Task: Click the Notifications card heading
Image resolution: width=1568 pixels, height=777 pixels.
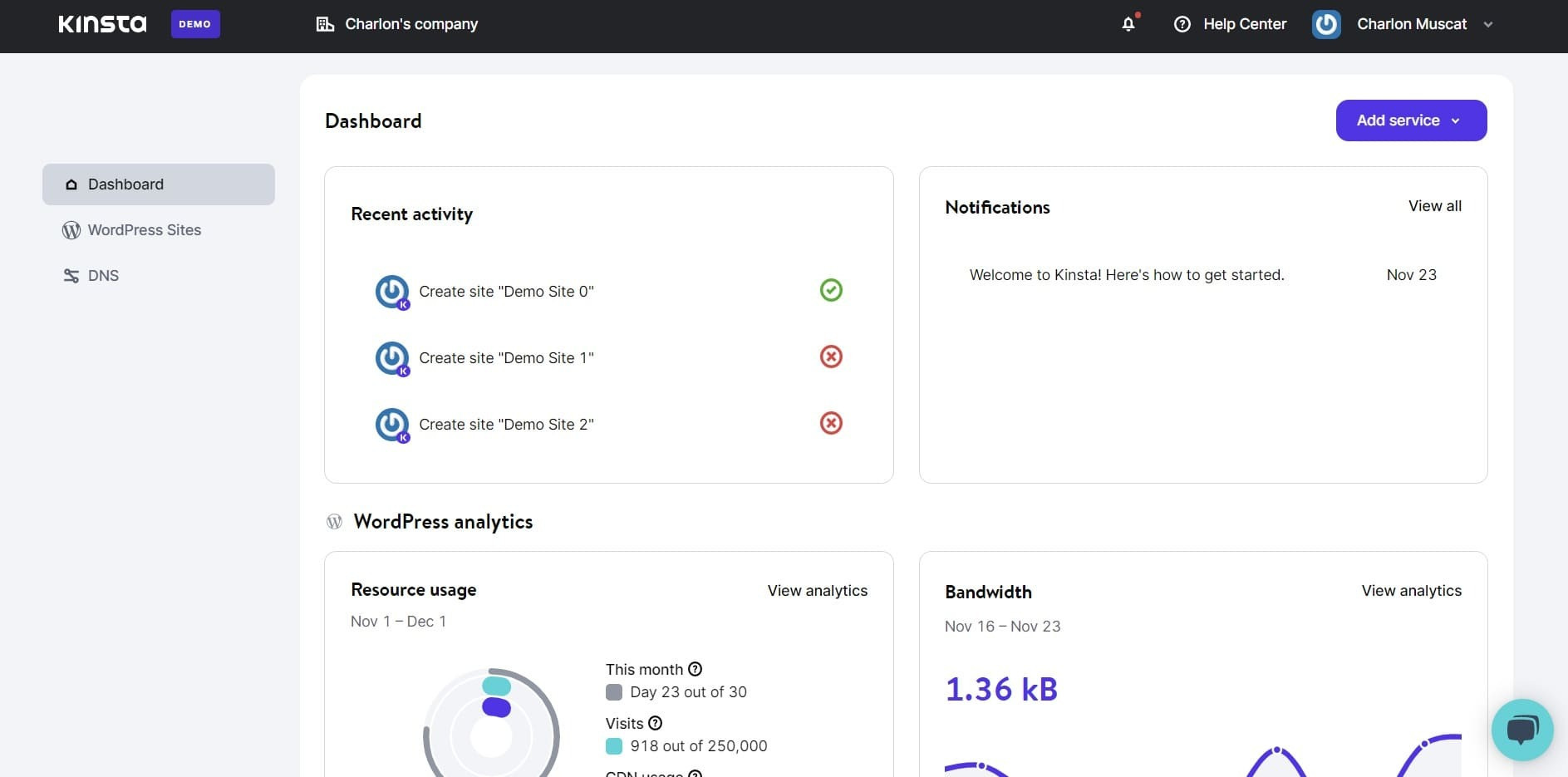Action: coord(997,208)
